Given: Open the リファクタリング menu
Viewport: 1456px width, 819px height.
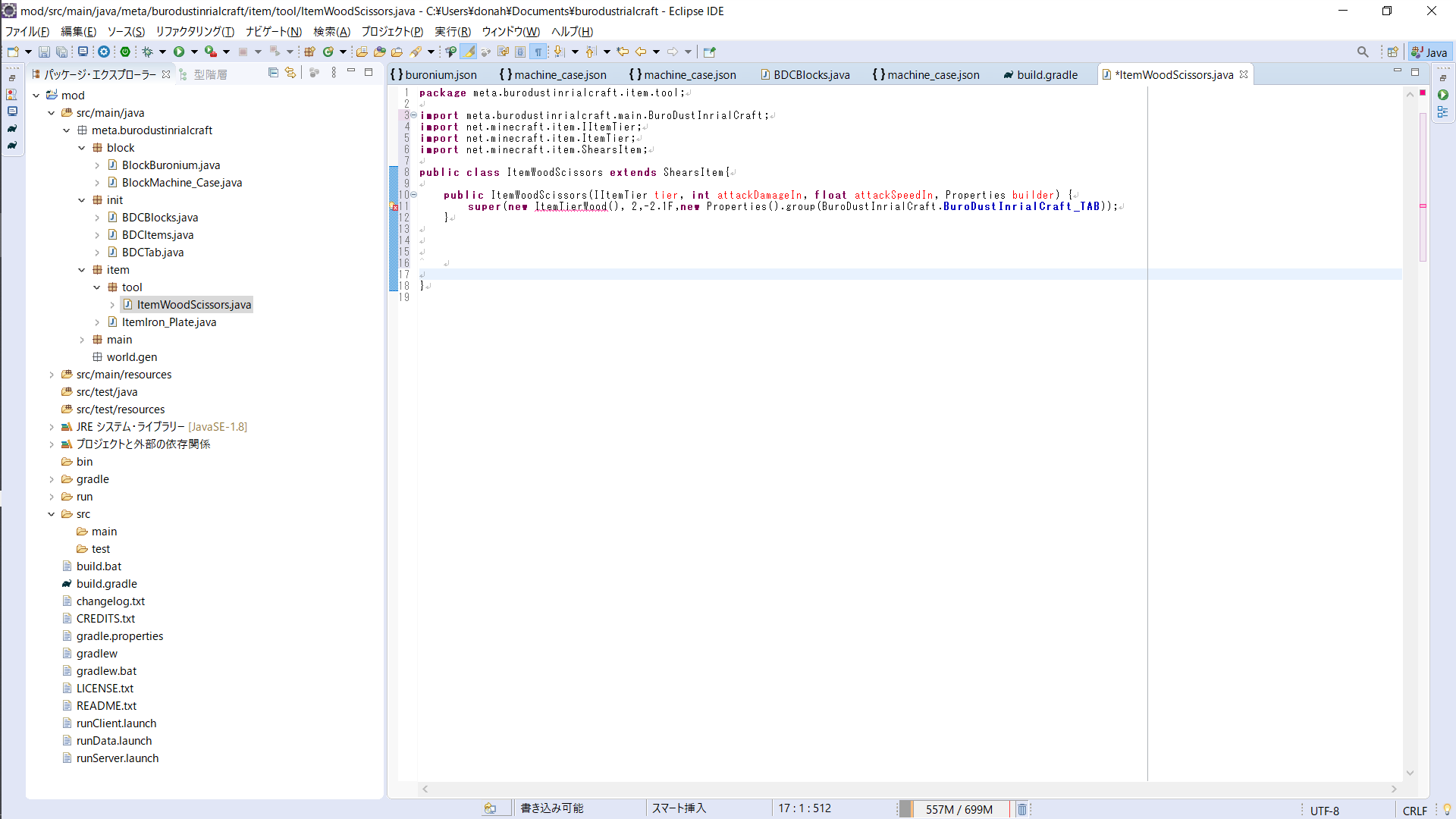Looking at the screenshot, I should 194,31.
